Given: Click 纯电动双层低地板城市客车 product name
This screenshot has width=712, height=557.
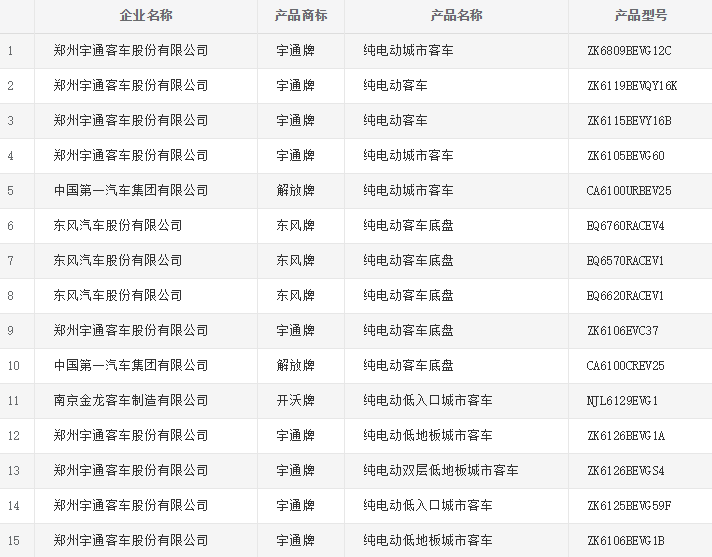Looking at the screenshot, I should click(440, 470).
